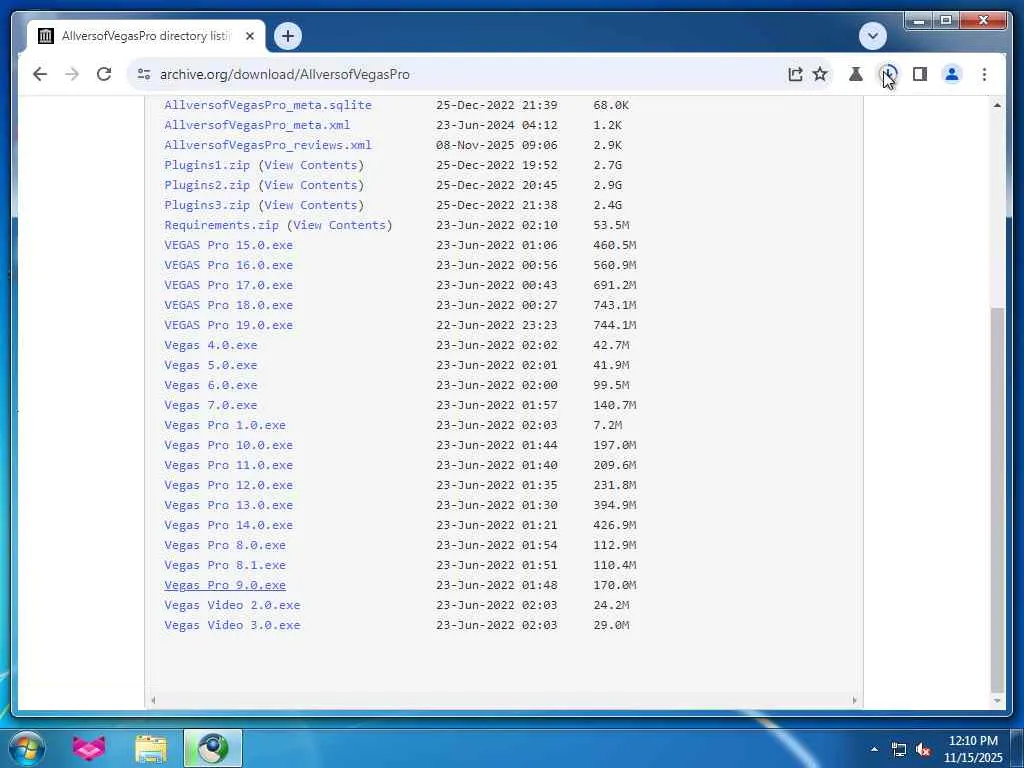
Task: Download AllversofVegasPro_meta.sqlite
Action: click(x=268, y=105)
